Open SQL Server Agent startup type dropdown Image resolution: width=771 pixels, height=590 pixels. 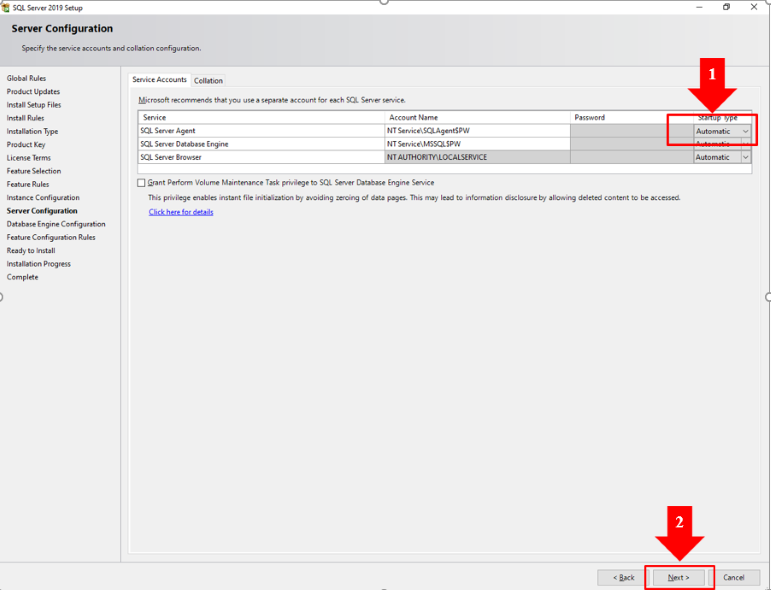click(x=745, y=131)
